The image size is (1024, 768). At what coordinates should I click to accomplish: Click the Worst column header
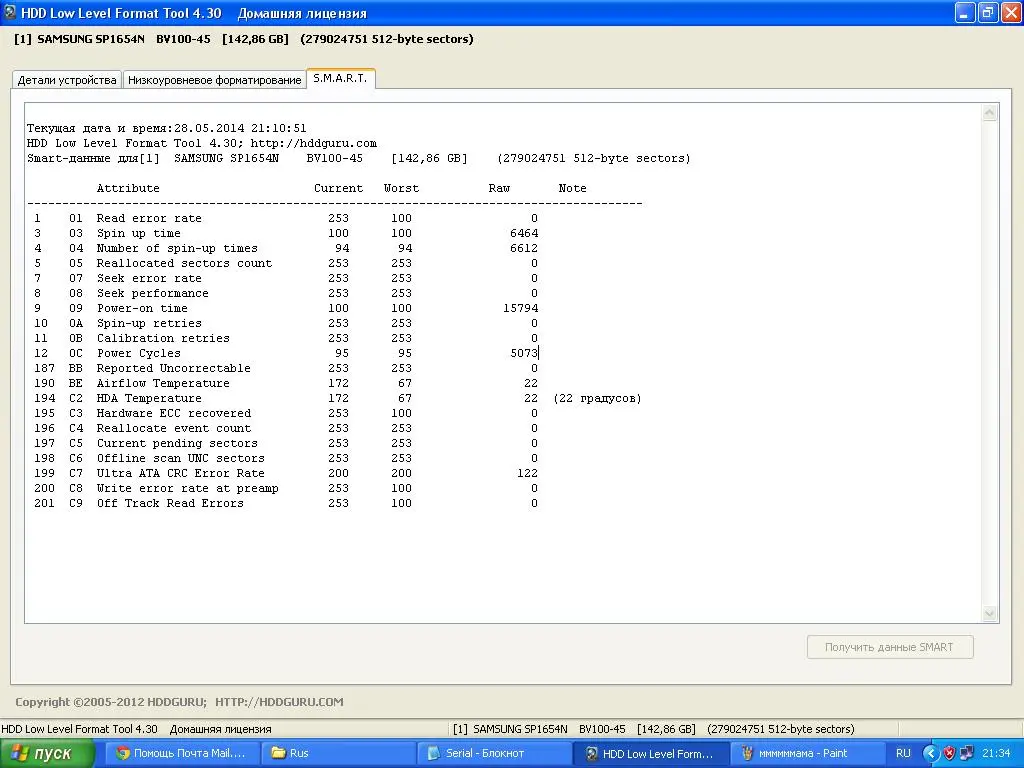[x=401, y=188]
